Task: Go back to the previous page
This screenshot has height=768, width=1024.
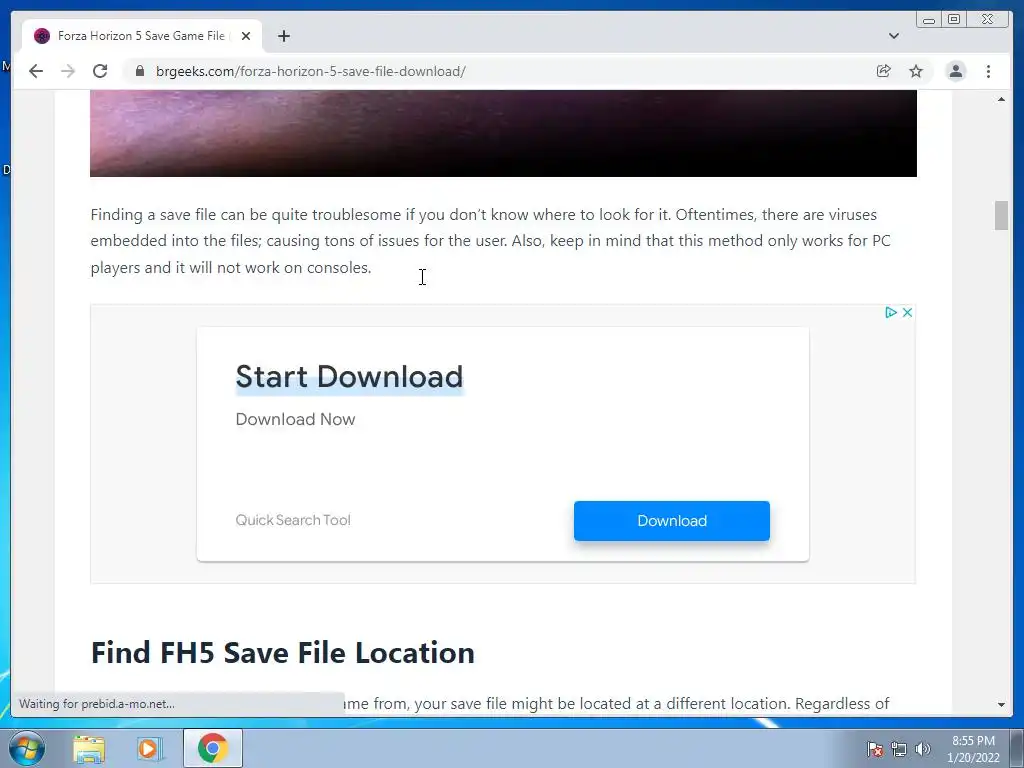Action: pyautogui.click(x=36, y=71)
